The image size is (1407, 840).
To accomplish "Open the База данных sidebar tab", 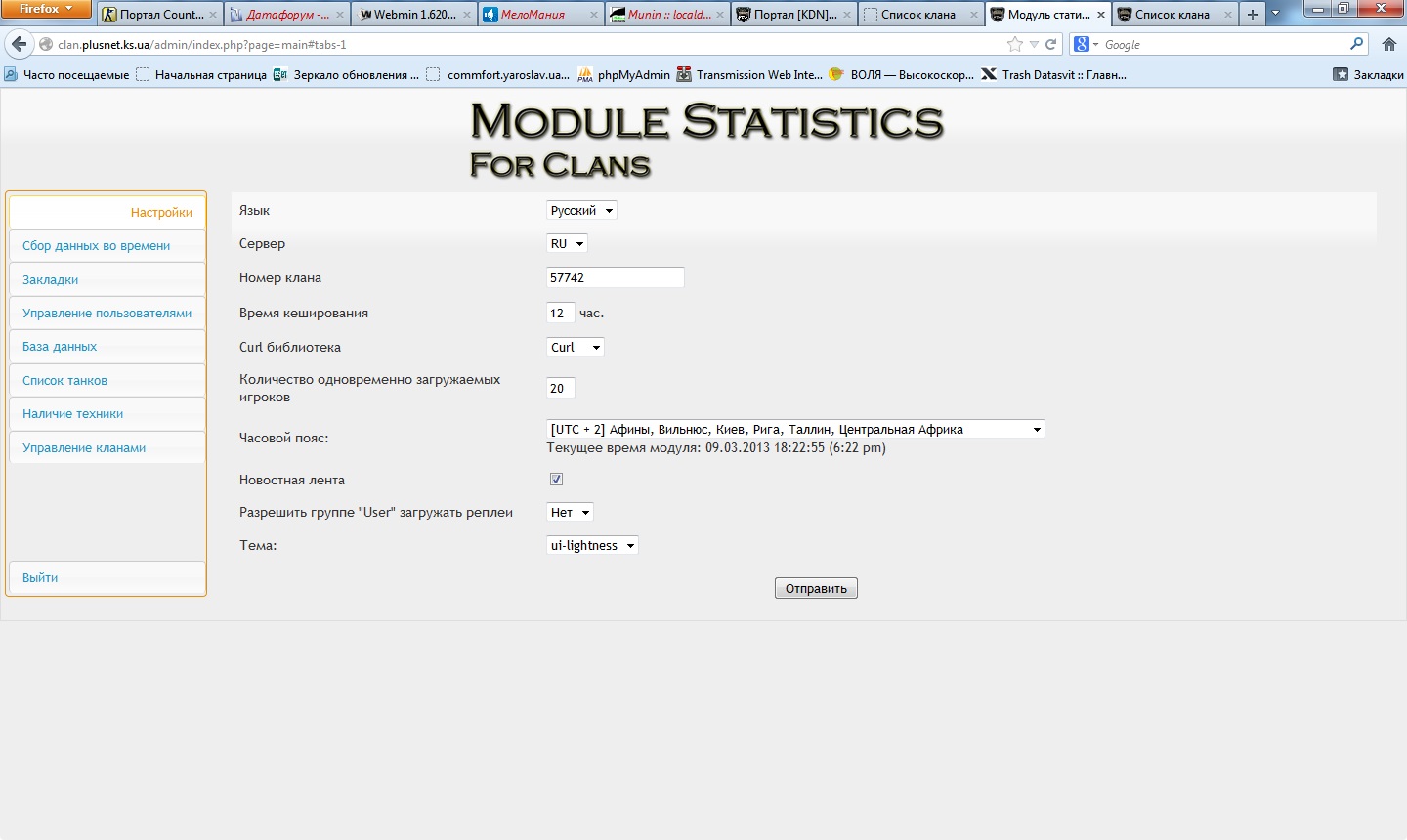I will [60, 347].
